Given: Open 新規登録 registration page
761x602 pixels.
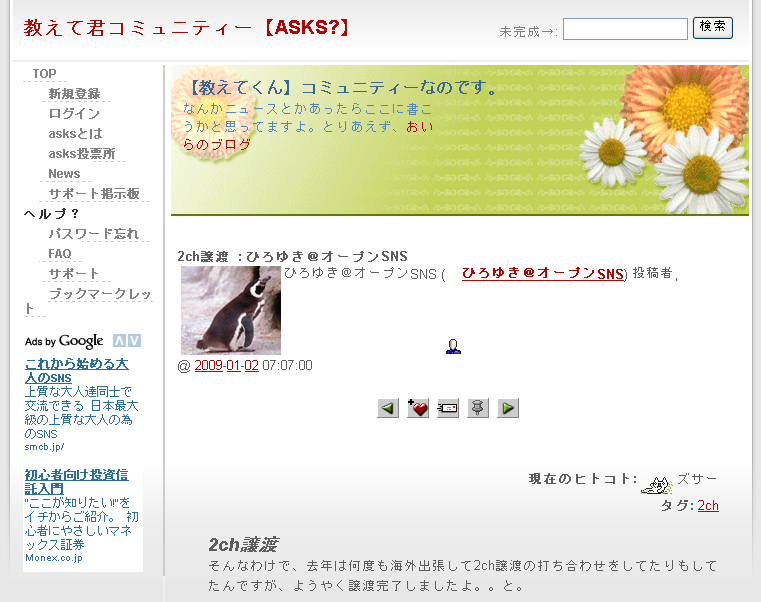Looking at the screenshot, I should pyautogui.click(x=74, y=94).
